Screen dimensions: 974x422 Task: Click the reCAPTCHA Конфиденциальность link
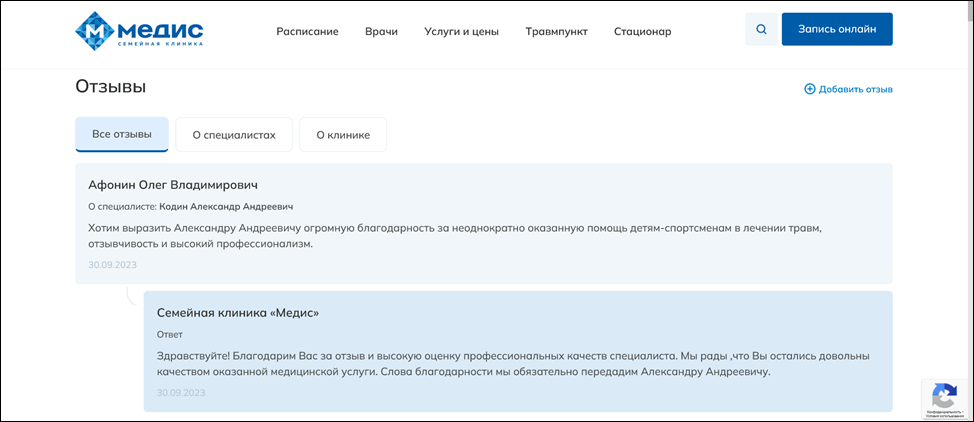pyautogui.click(x=943, y=411)
